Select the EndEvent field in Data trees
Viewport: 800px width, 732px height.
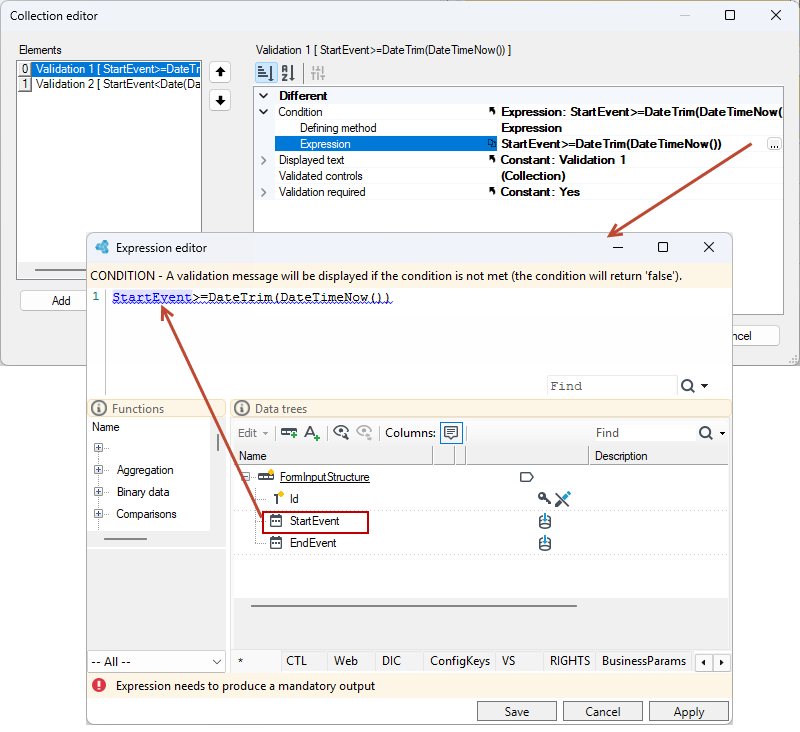pos(313,543)
